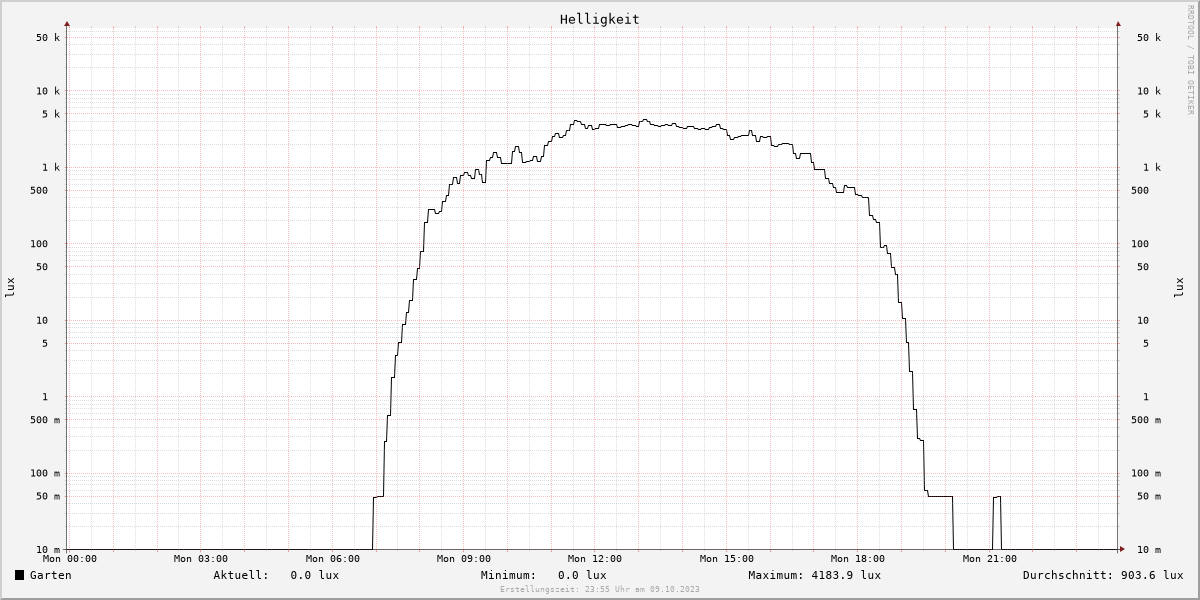Screen dimensions: 1200x600
Task: Click the Helligkeit chart title
Action: [599, 19]
